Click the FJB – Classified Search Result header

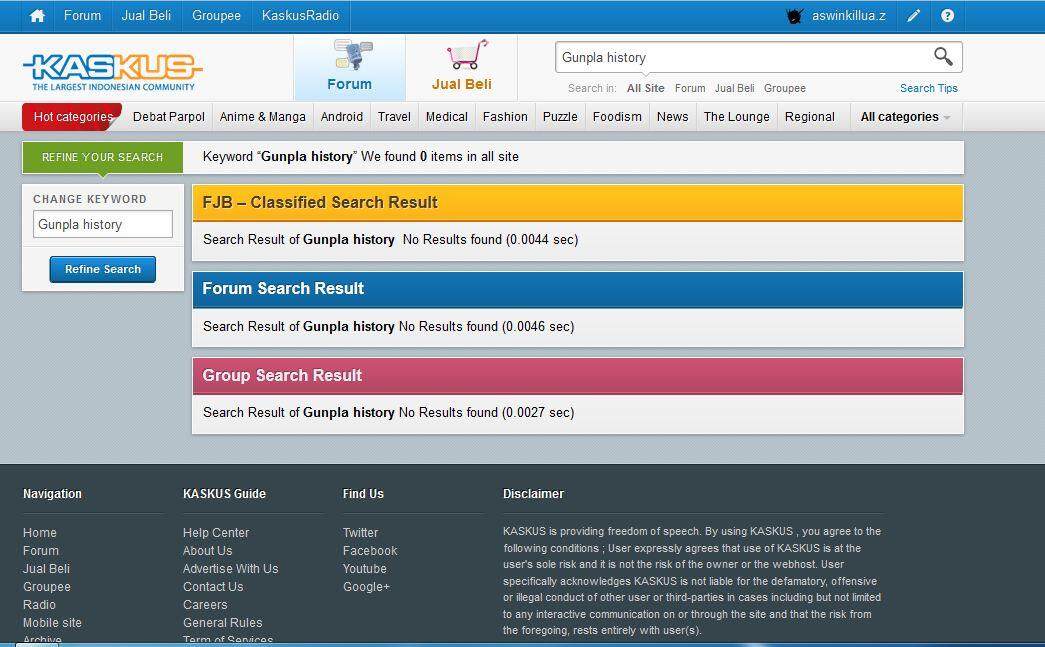(578, 203)
